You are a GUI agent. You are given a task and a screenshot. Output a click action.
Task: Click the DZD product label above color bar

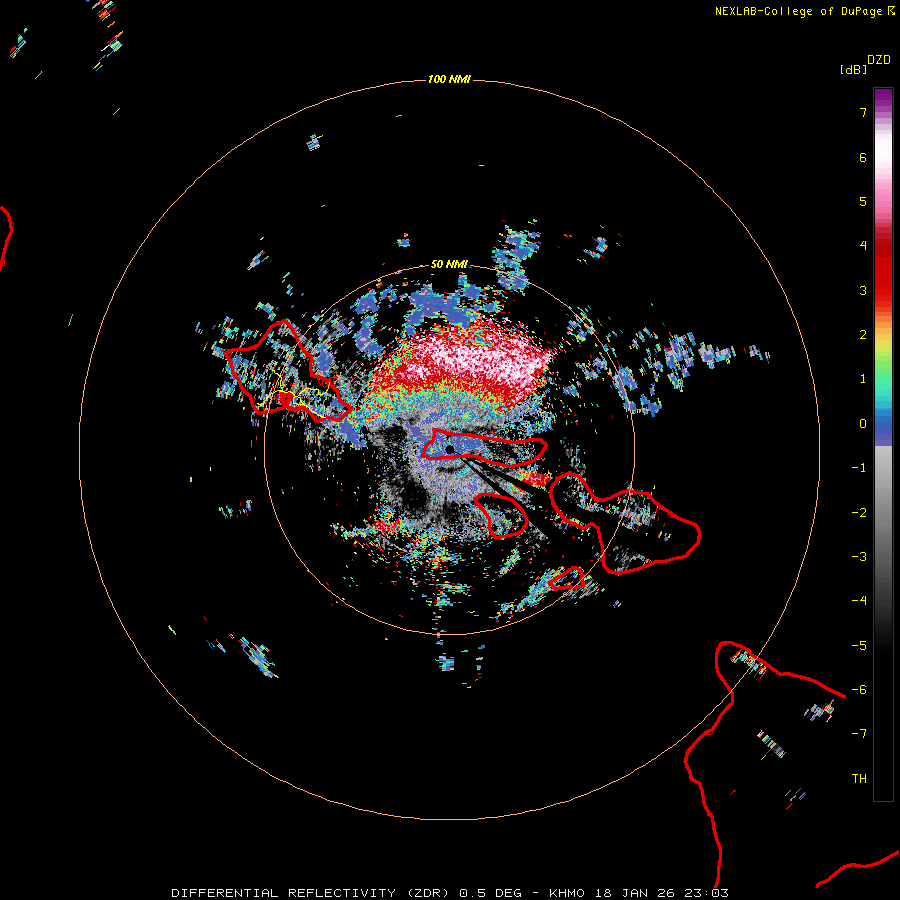[879, 60]
